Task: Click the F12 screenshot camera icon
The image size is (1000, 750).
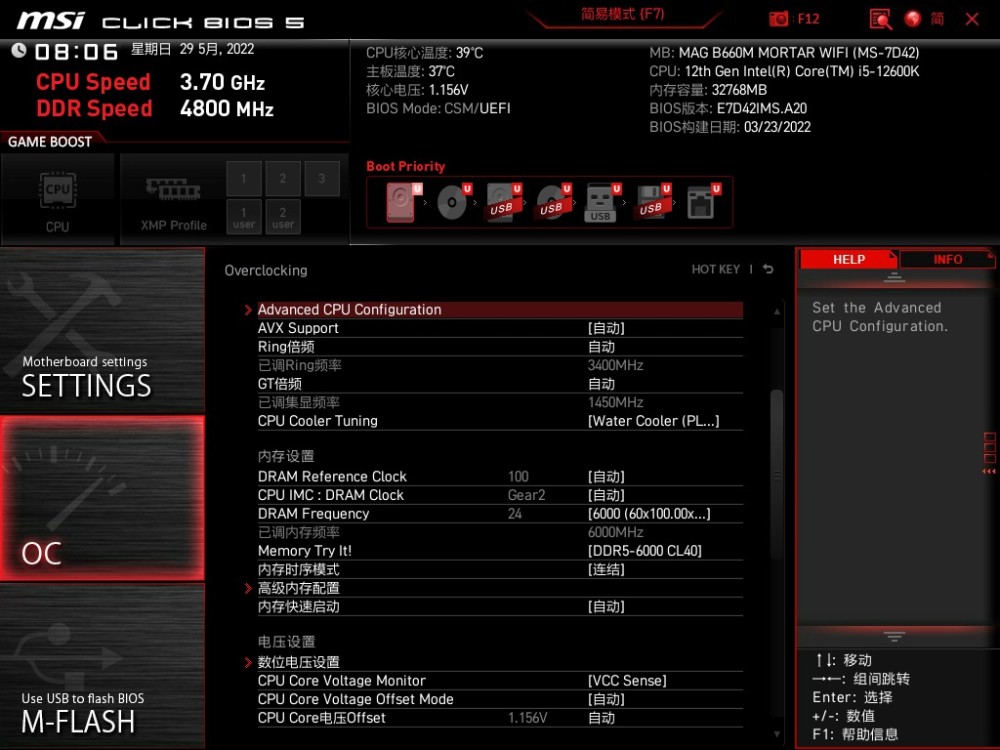Action: [x=779, y=19]
